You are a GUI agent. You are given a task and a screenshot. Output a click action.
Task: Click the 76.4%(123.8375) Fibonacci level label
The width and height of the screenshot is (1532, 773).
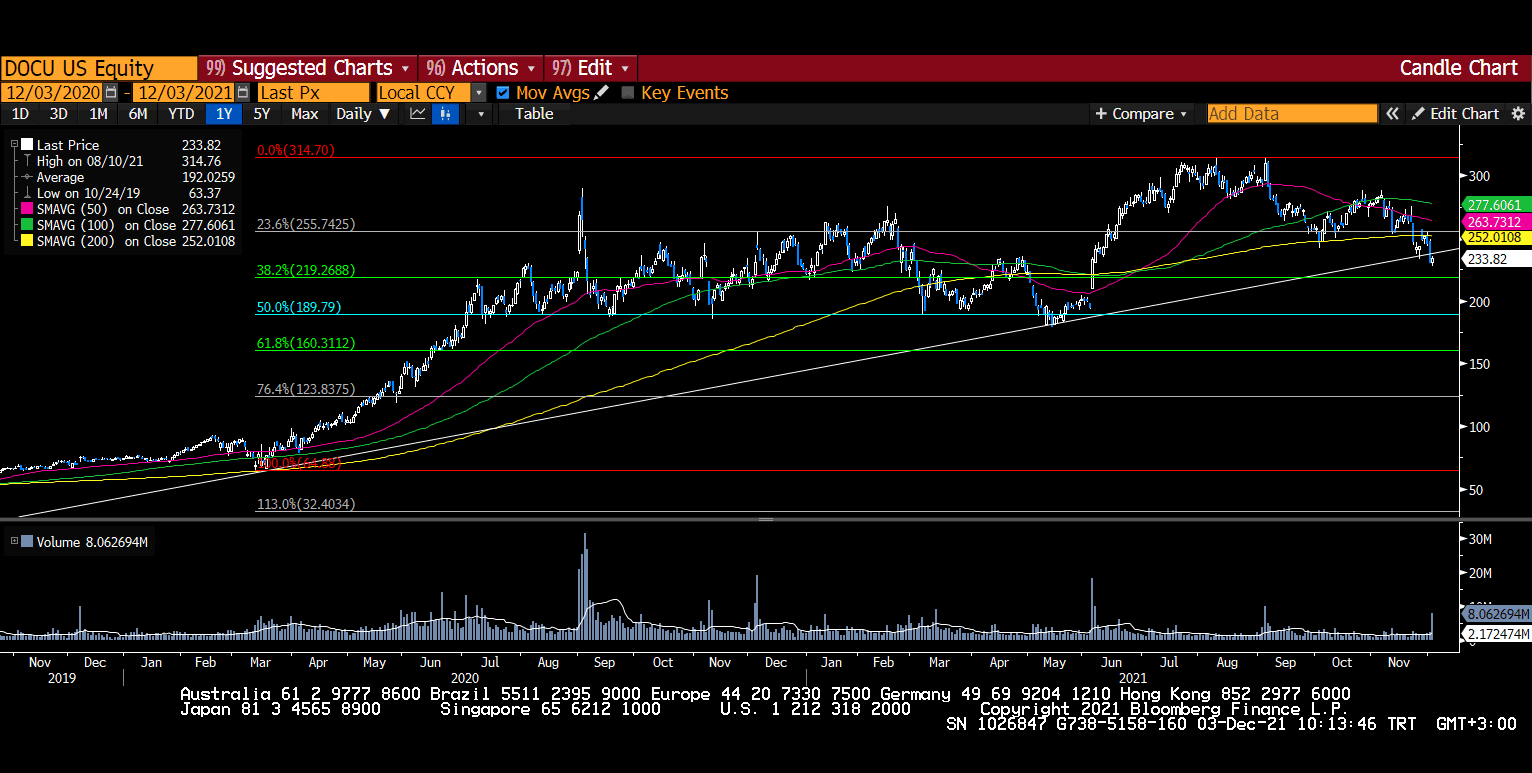pyautogui.click(x=306, y=389)
